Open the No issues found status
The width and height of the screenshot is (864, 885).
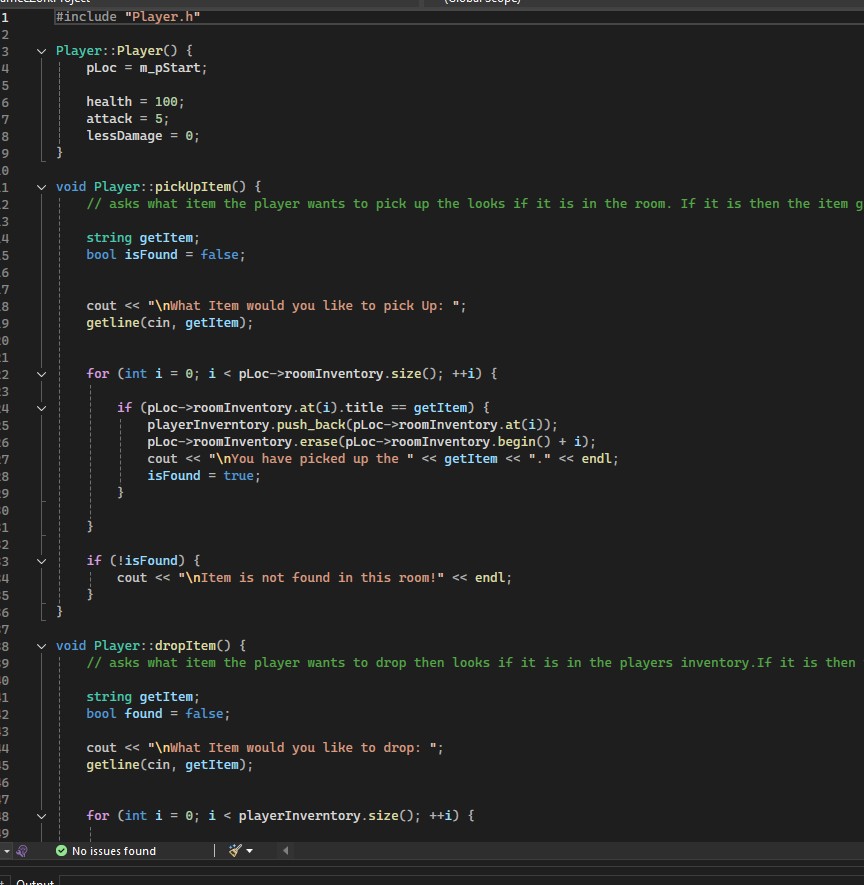click(x=113, y=851)
